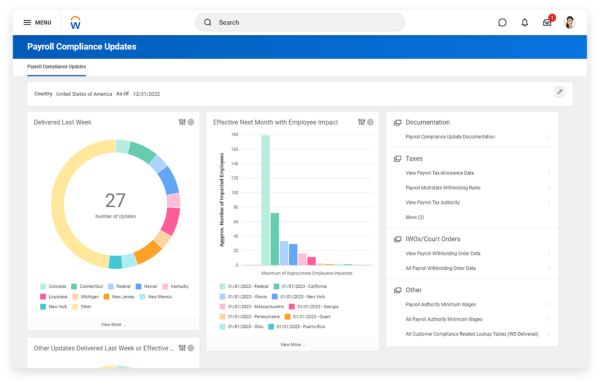Click chevron beside All Payroll Withholding Order Data
Screen dimensions: 600x385
549,268
